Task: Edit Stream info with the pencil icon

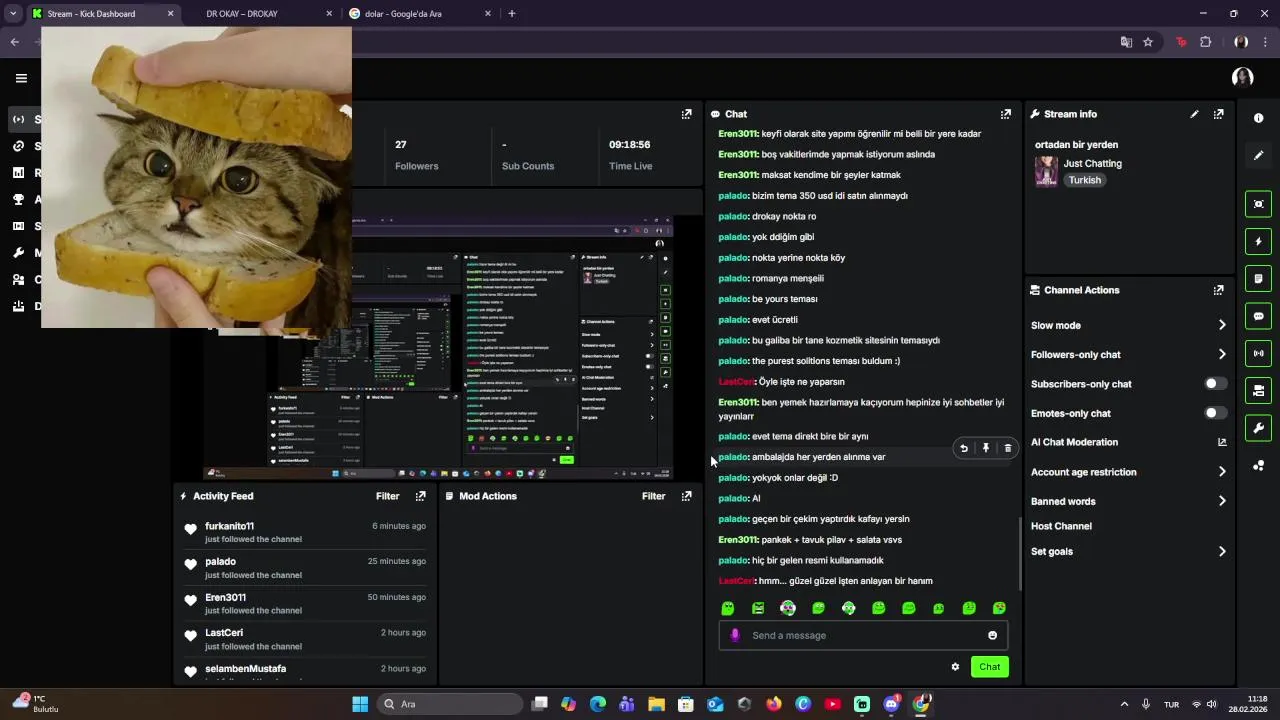Action: (1194, 114)
